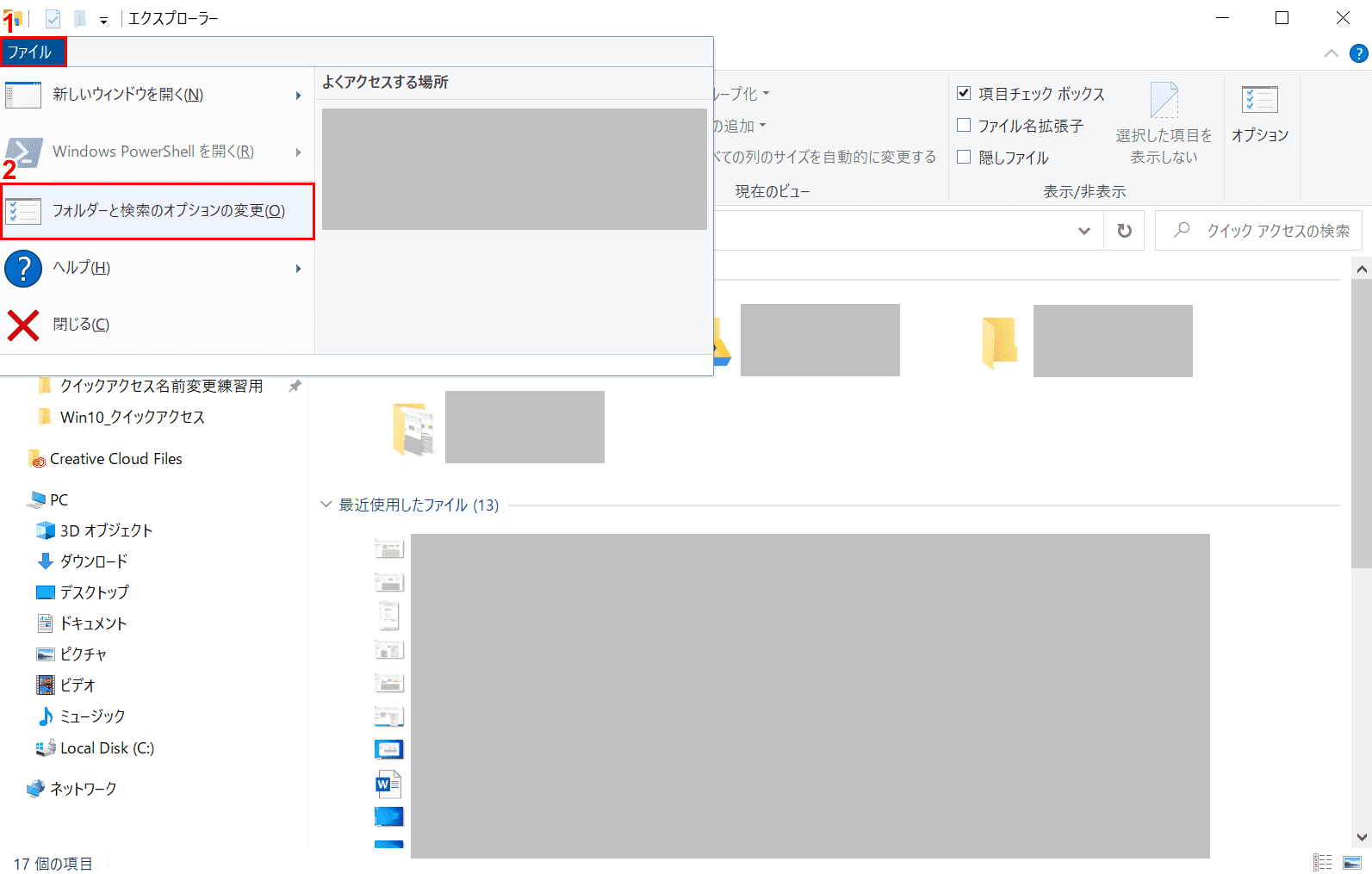Click 選択した項目を表示しない button
The height and width of the screenshot is (874, 1372).
(x=1164, y=123)
